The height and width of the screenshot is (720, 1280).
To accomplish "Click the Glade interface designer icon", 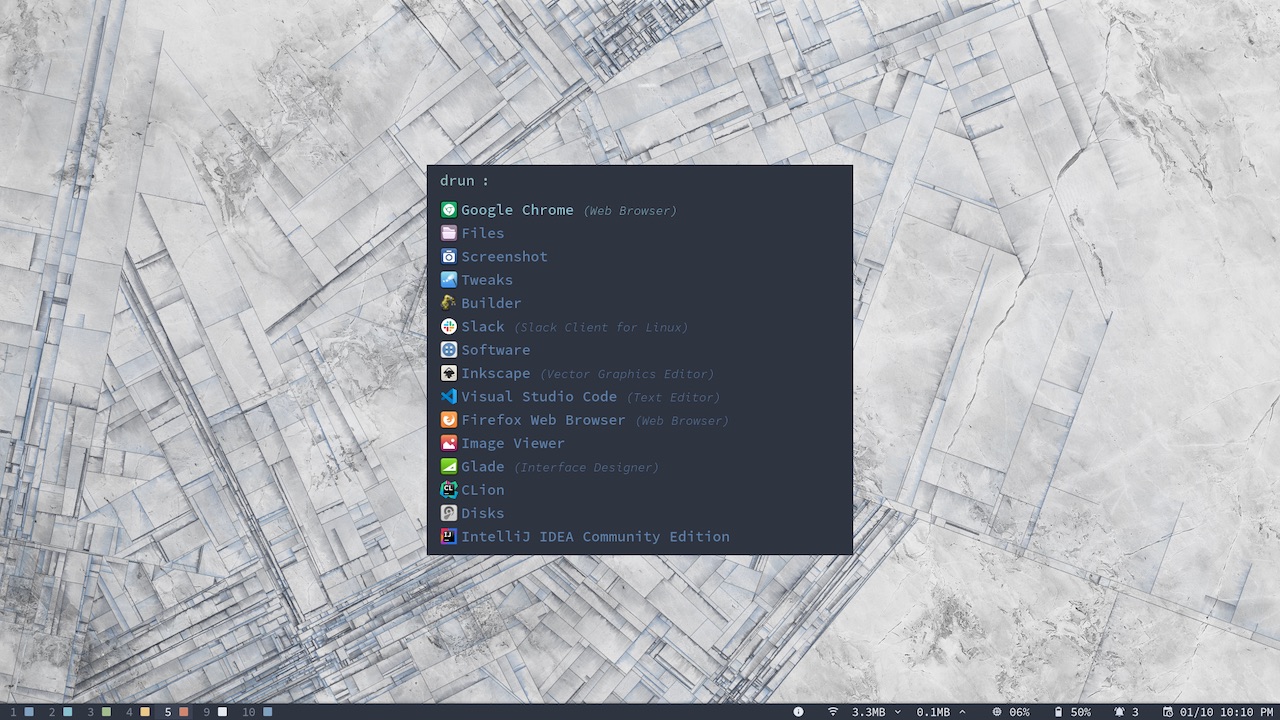I will click(448, 466).
